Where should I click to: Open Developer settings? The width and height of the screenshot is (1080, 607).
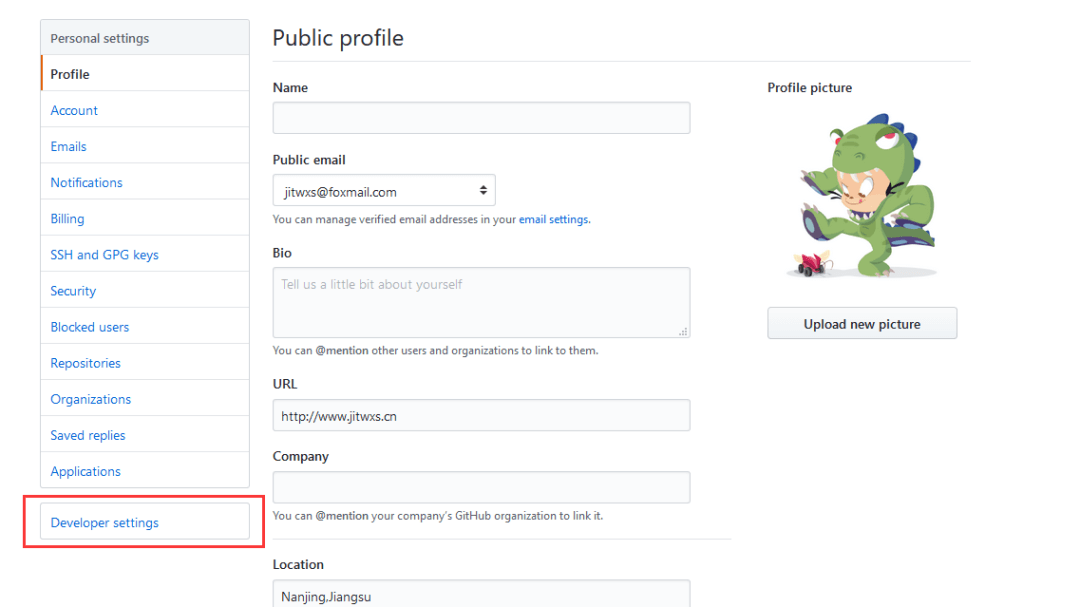pos(105,522)
